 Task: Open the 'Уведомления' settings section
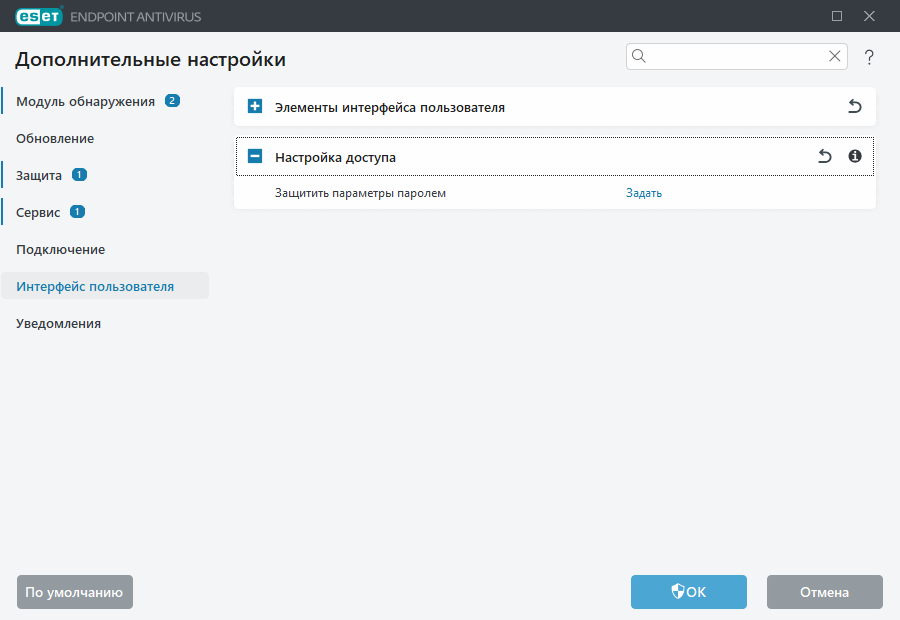tap(58, 323)
